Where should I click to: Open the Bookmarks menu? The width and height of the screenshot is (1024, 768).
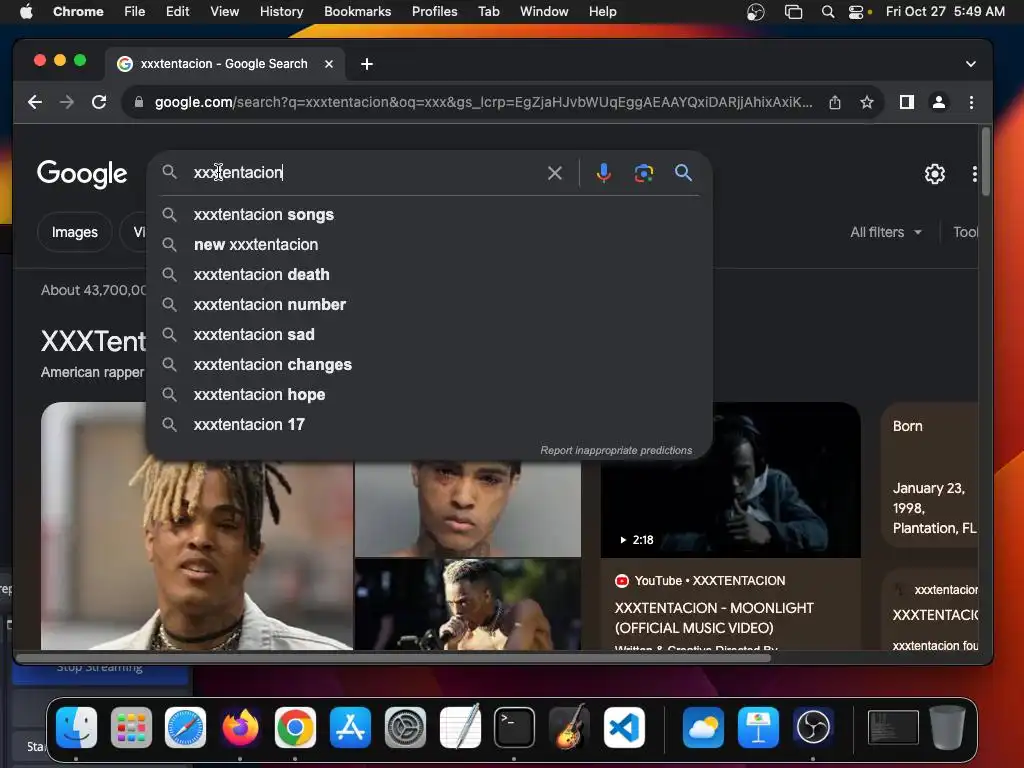pyautogui.click(x=358, y=12)
